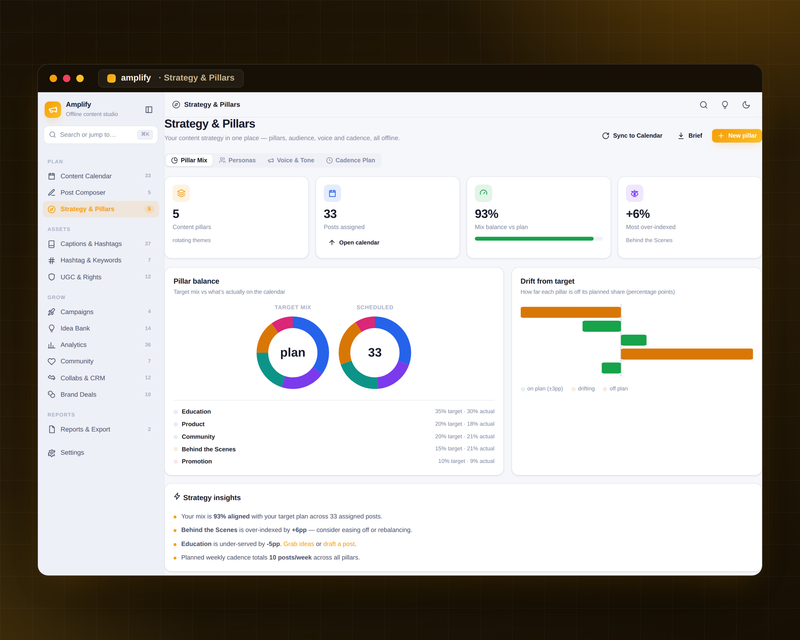The width and height of the screenshot is (800, 640).
Task: Click the Hashtag & Keywords hash icon
Action: pyautogui.click(x=52, y=260)
